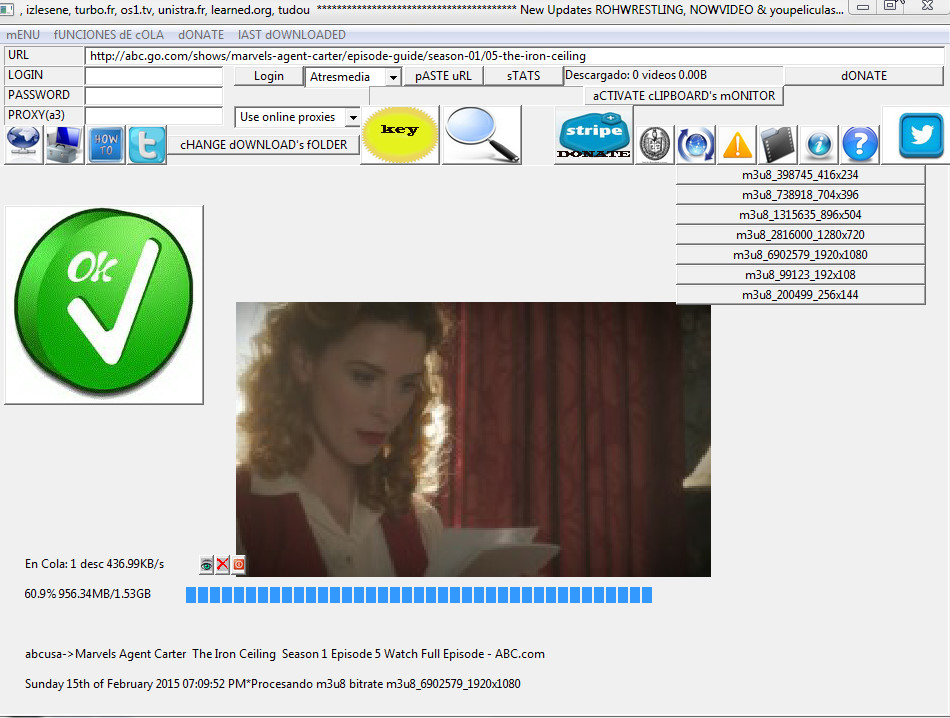This screenshot has height=718, width=950.
Task: Open the fUNCIONES dE cOLA menu
Action: (108, 35)
